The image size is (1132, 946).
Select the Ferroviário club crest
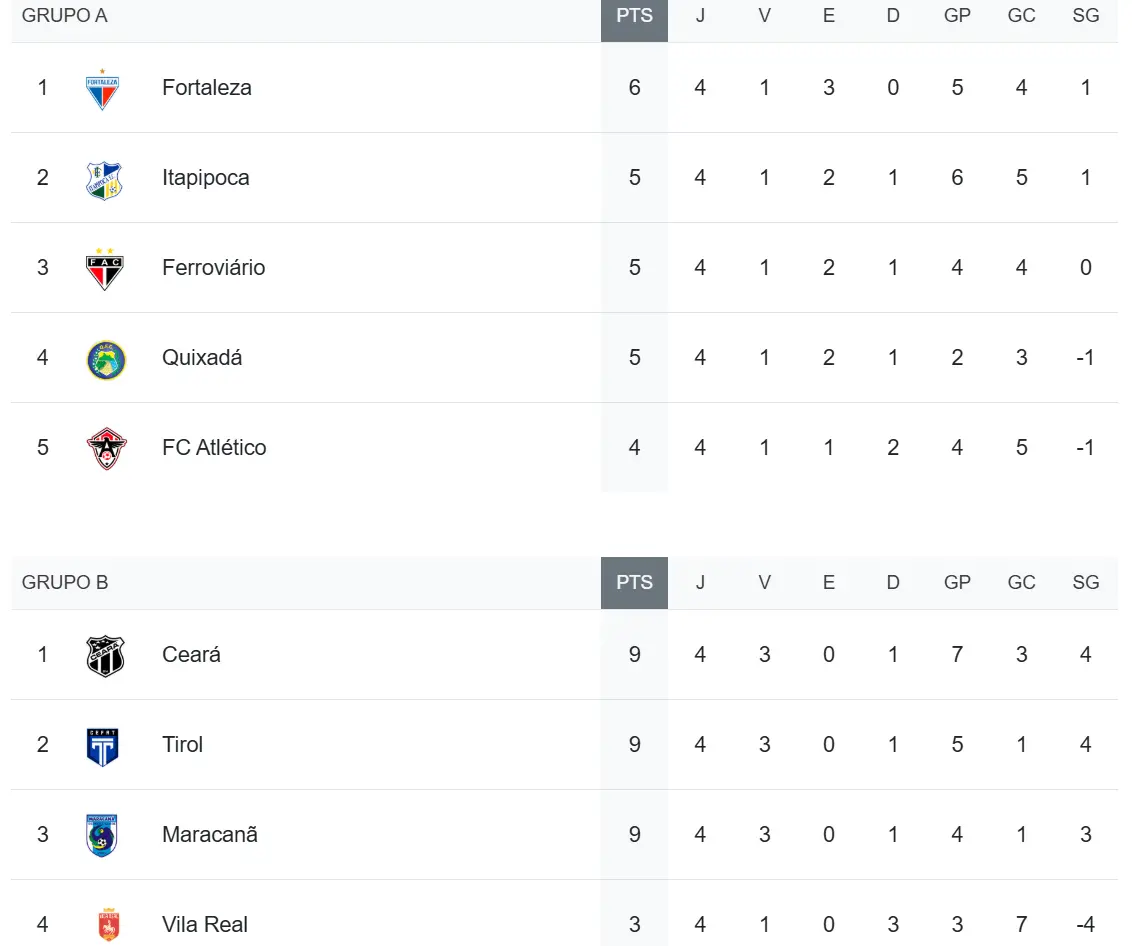coord(103,268)
